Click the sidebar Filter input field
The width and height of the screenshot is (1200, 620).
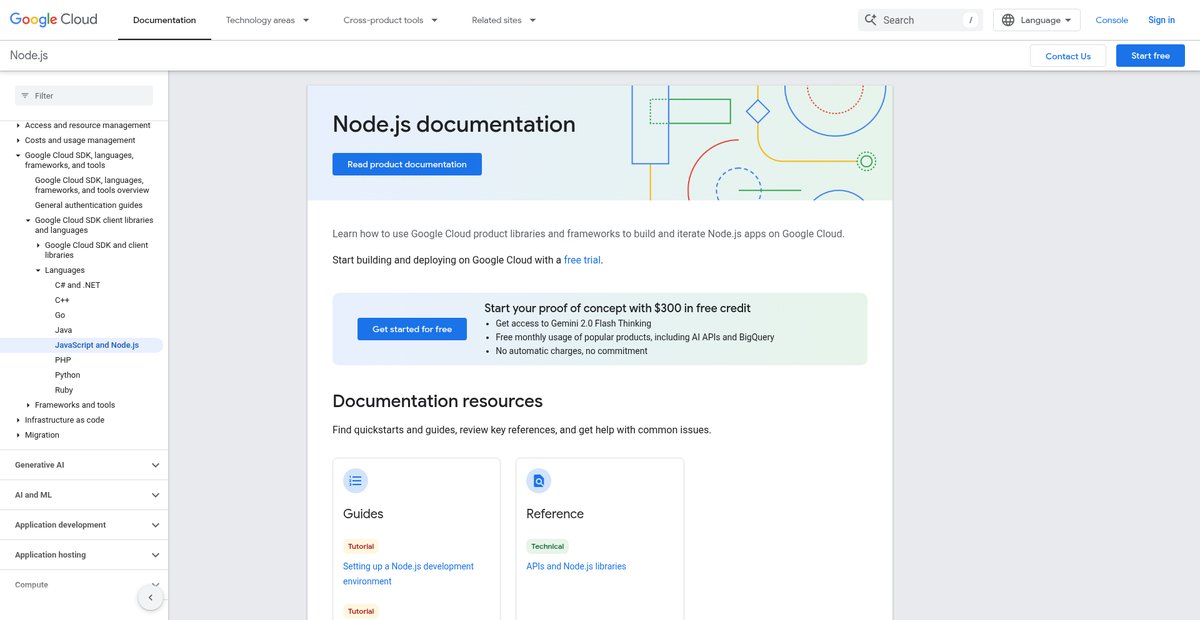(x=84, y=96)
